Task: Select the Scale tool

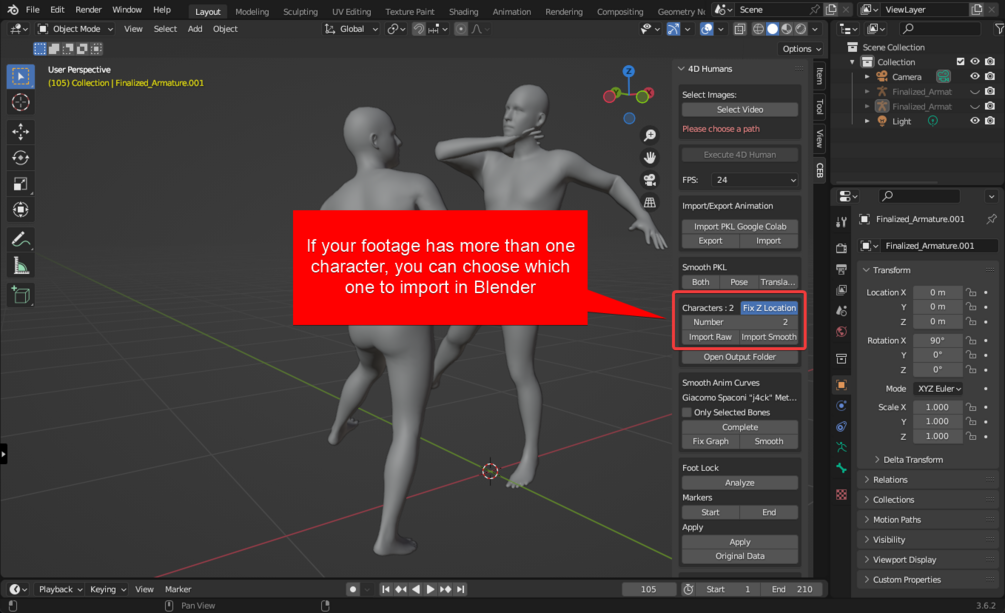Action: click(21, 184)
